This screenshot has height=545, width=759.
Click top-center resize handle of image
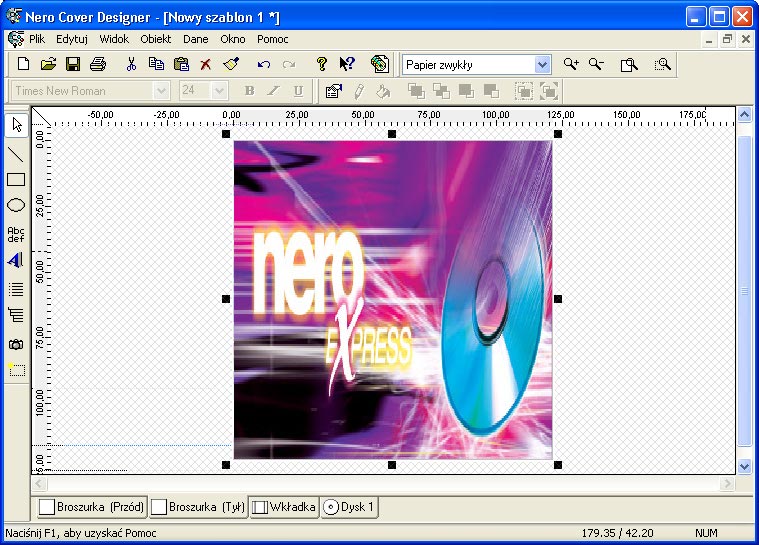click(392, 134)
